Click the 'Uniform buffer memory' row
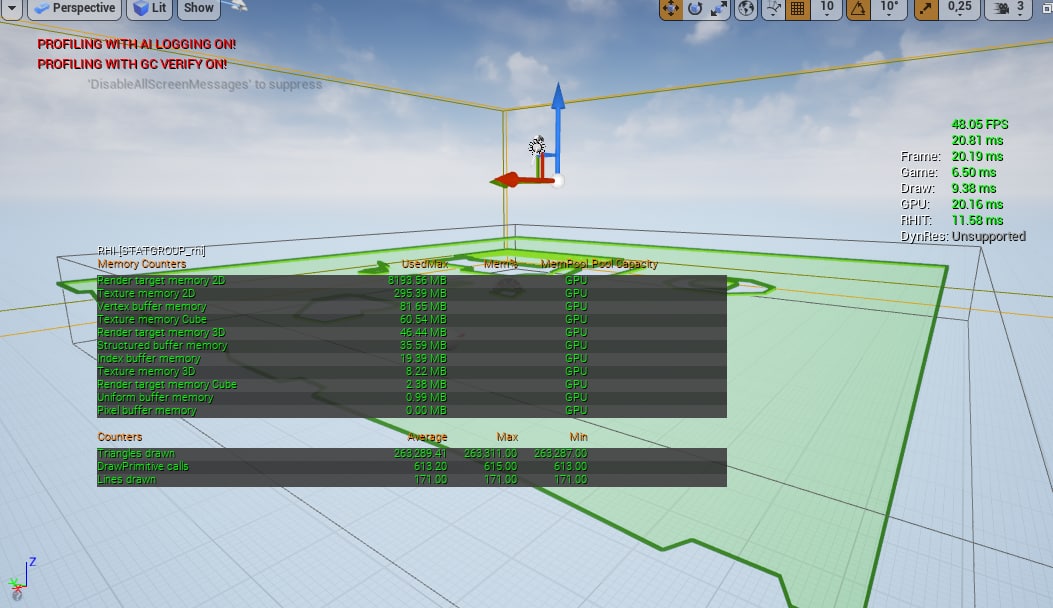 (412, 398)
